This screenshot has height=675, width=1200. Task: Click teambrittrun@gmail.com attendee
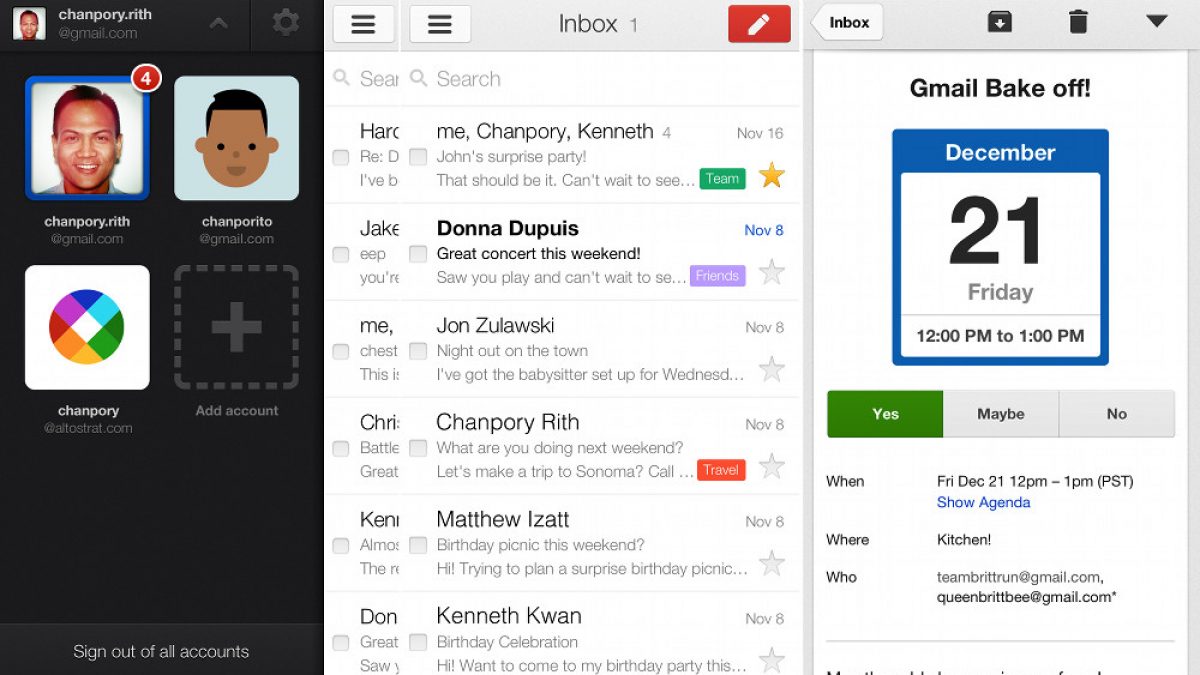(x=1019, y=577)
